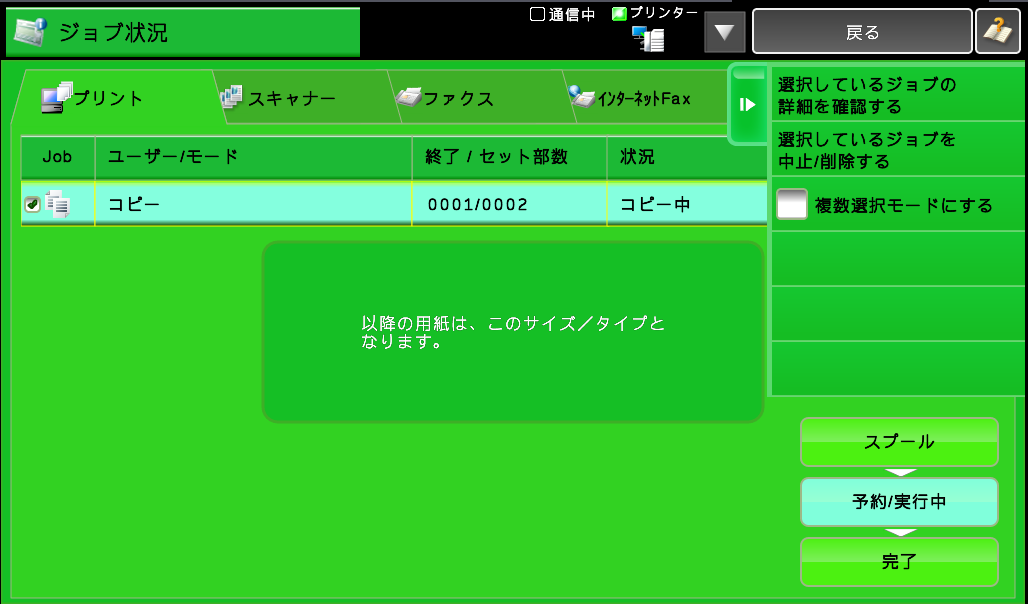Click the copy job pages icon
Image resolution: width=1028 pixels, height=604 pixels.
[x=59, y=205]
